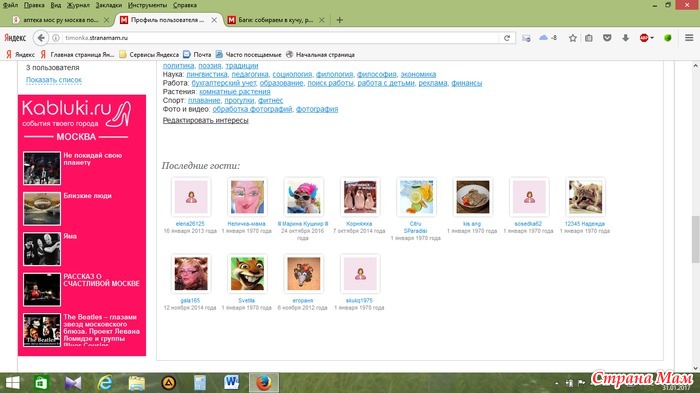Viewport: 700px width, 393px height.
Task: Bookmark page with the star icon
Action: 573,38
